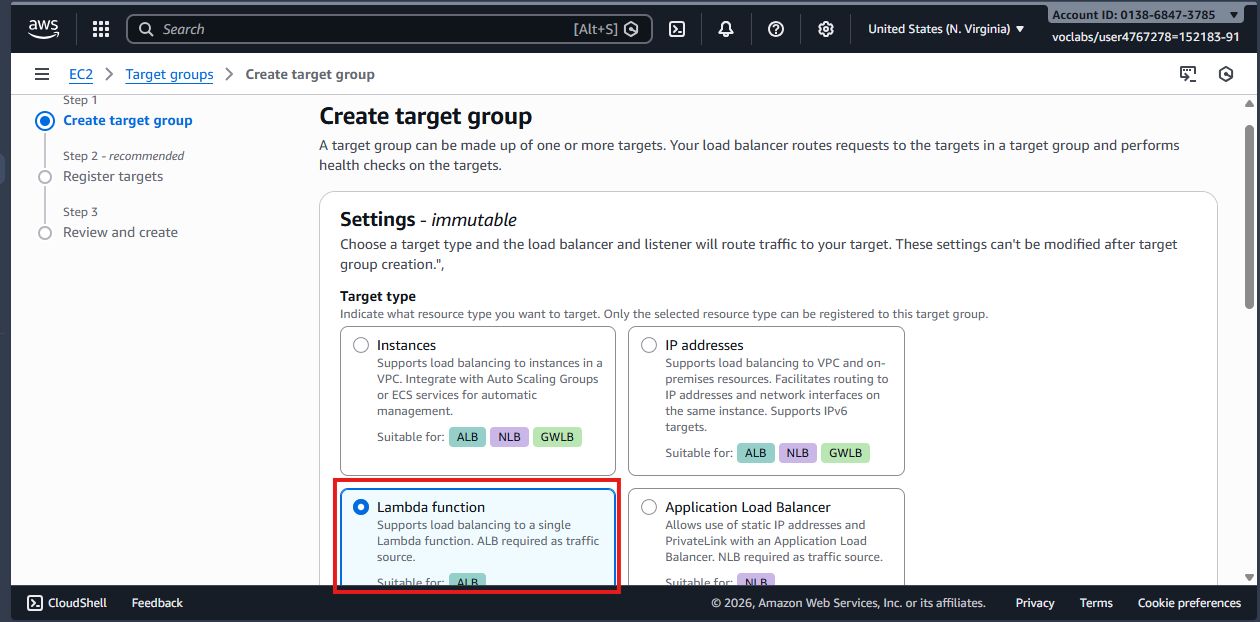Image resolution: width=1260 pixels, height=622 pixels.
Task: Navigate to the EC2 breadcrumb link
Action: [81, 74]
